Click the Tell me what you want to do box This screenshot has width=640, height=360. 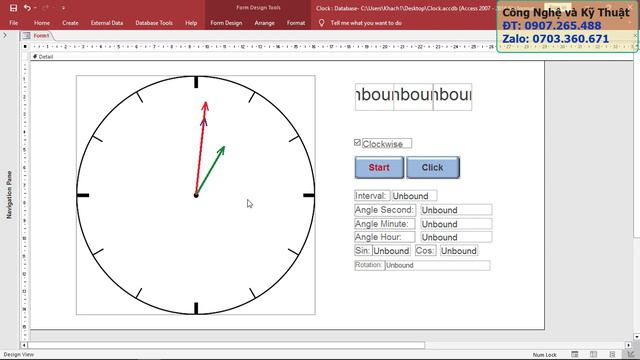click(366, 23)
